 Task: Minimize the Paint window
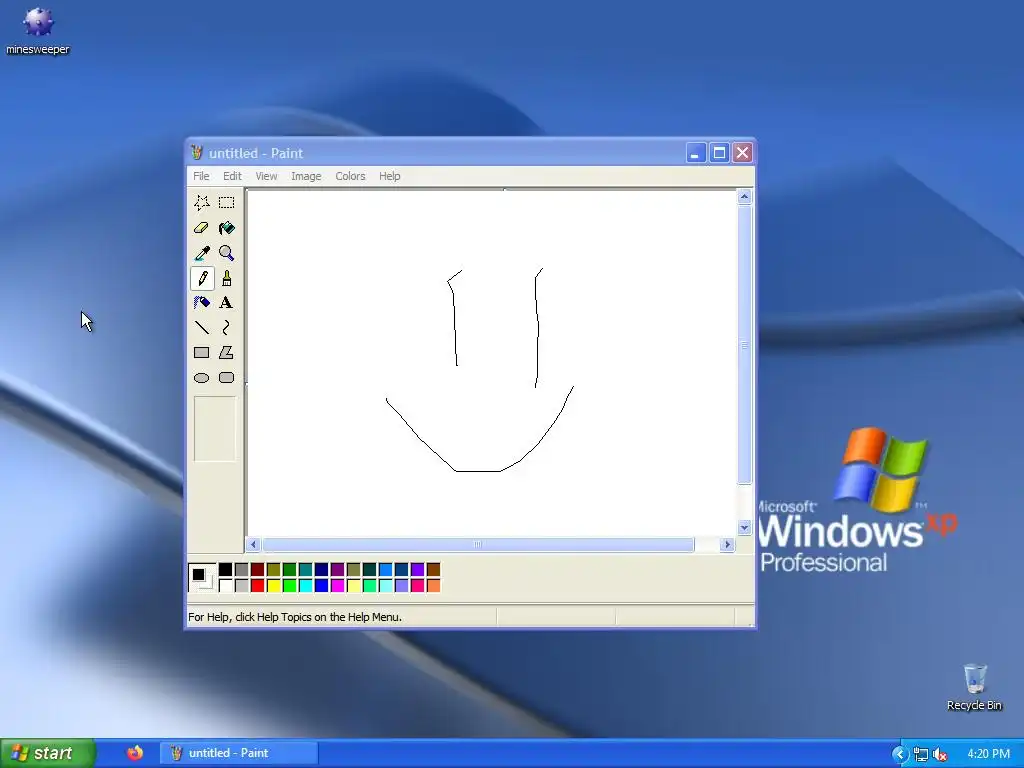coord(696,153)
